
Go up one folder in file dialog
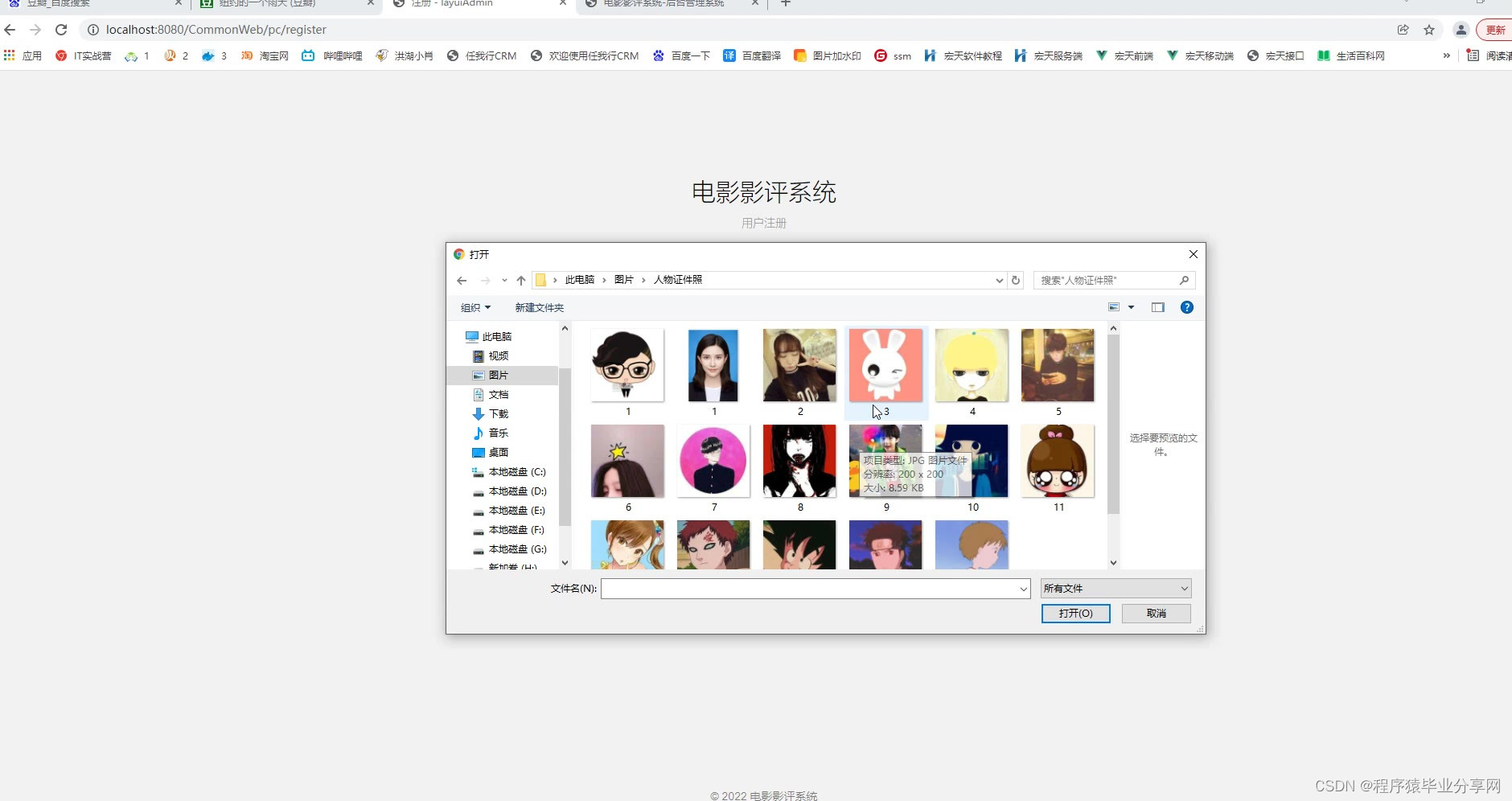click(521, 280)
